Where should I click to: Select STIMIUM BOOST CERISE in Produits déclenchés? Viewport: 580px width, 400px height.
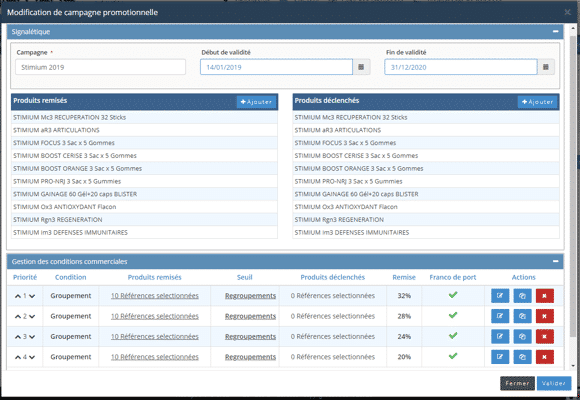point(426,155)
